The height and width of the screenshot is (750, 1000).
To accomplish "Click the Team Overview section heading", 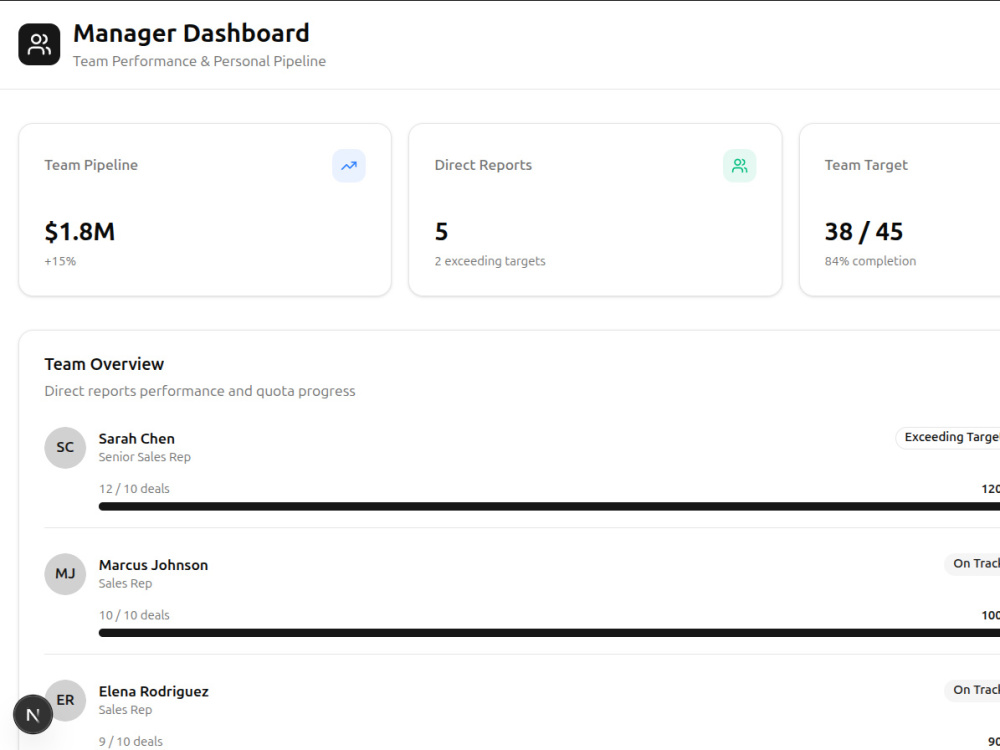I will point(104,364).
